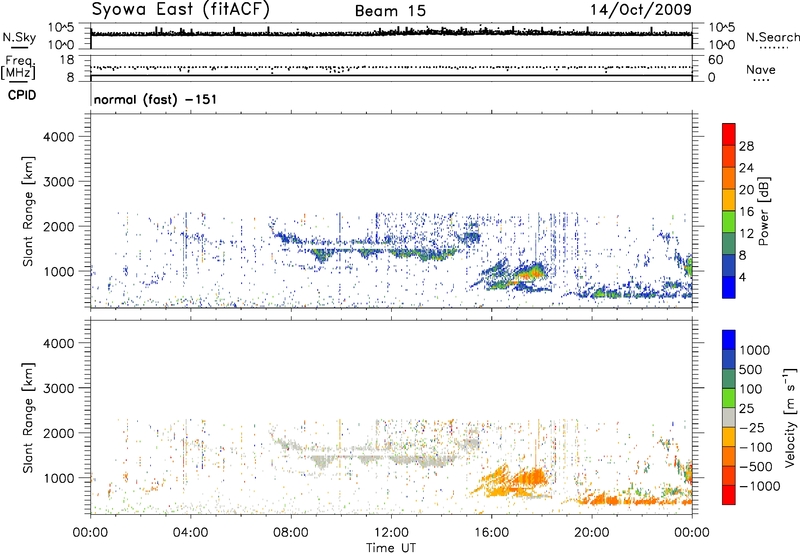Screen dimensions: 800x554
Task: Click the '12:00' time tick label
Action: coord(391,533)
